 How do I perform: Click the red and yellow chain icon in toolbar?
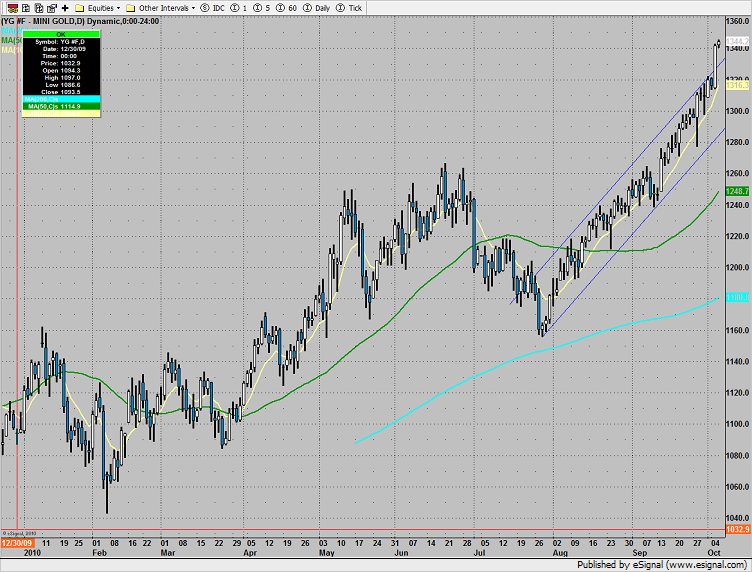(x=12, y=8)
